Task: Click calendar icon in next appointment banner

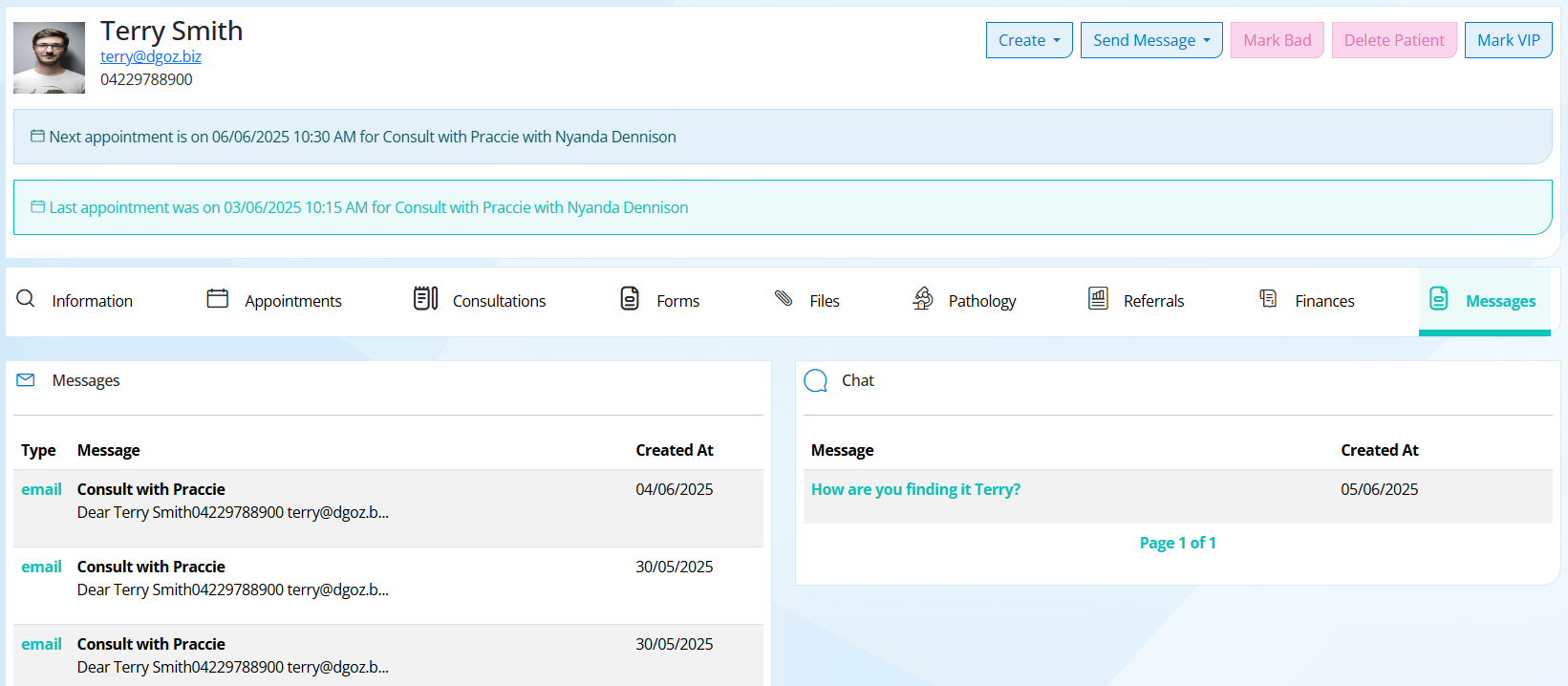Action: [37, 137]
